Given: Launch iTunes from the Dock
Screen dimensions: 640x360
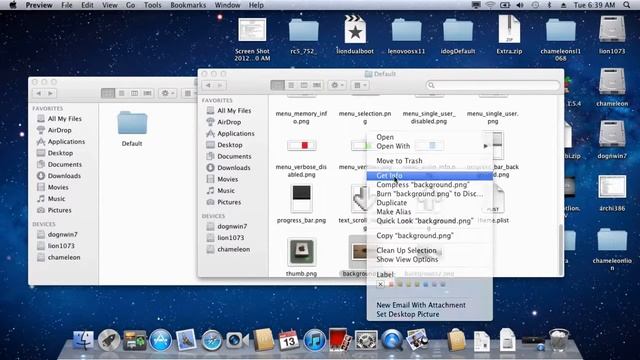Looking at the screenshot, I should click(x=314, y=340).
